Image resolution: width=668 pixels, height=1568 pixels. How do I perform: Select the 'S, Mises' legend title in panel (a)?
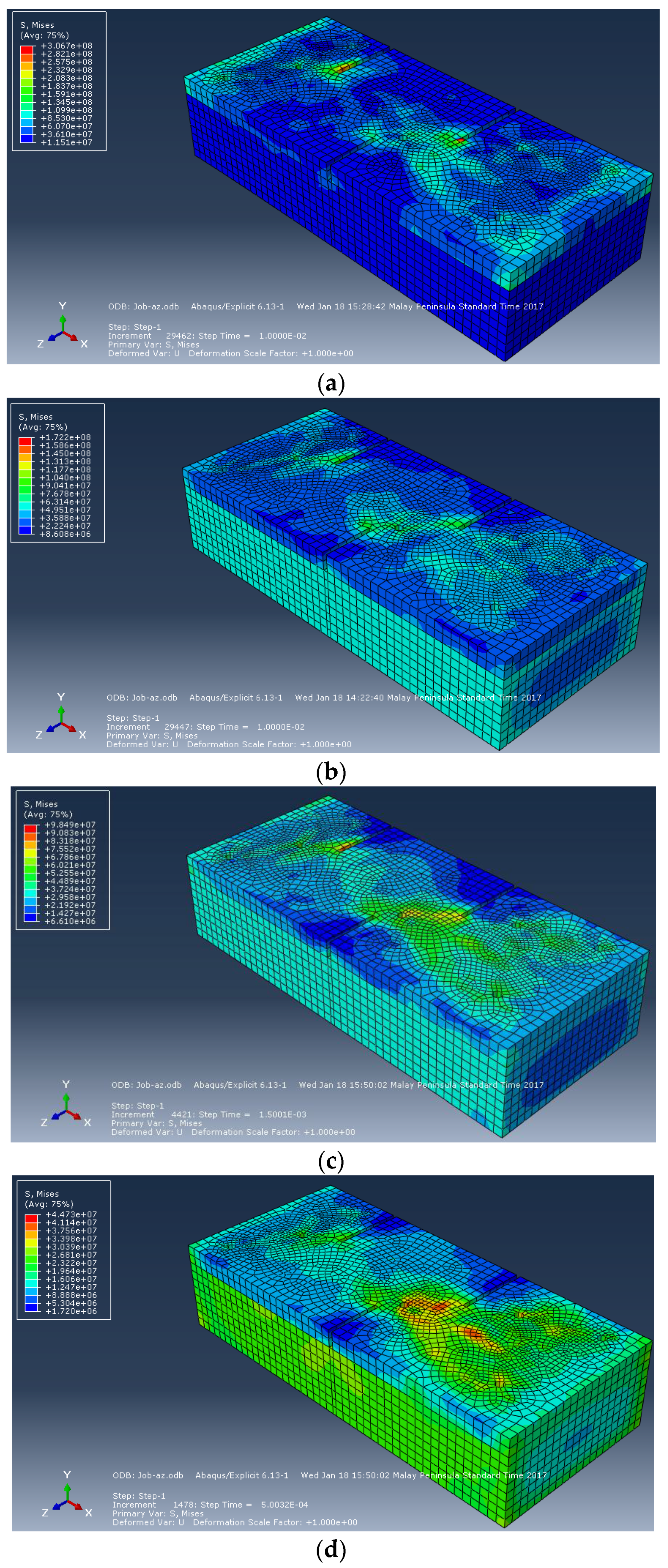tap(37, 25)
